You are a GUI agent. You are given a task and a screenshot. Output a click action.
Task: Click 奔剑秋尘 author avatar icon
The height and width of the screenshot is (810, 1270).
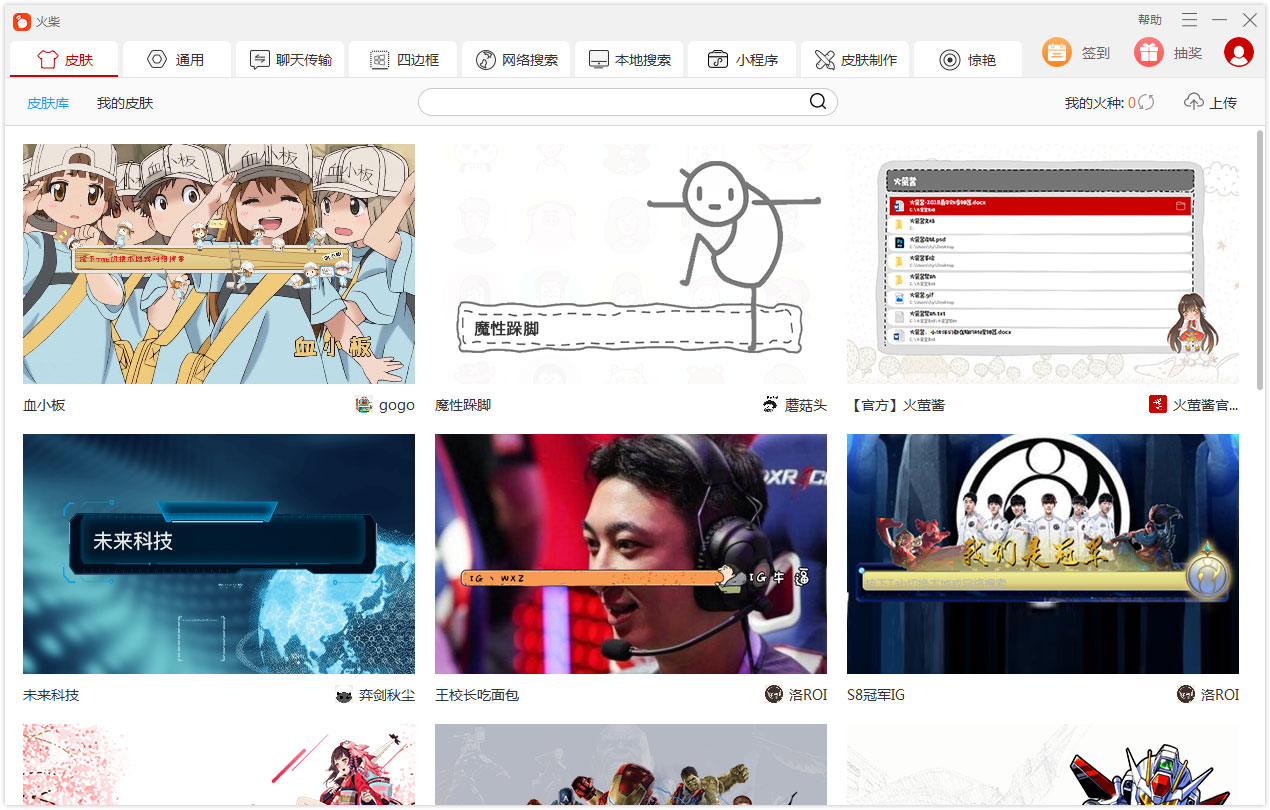point(344,695)
